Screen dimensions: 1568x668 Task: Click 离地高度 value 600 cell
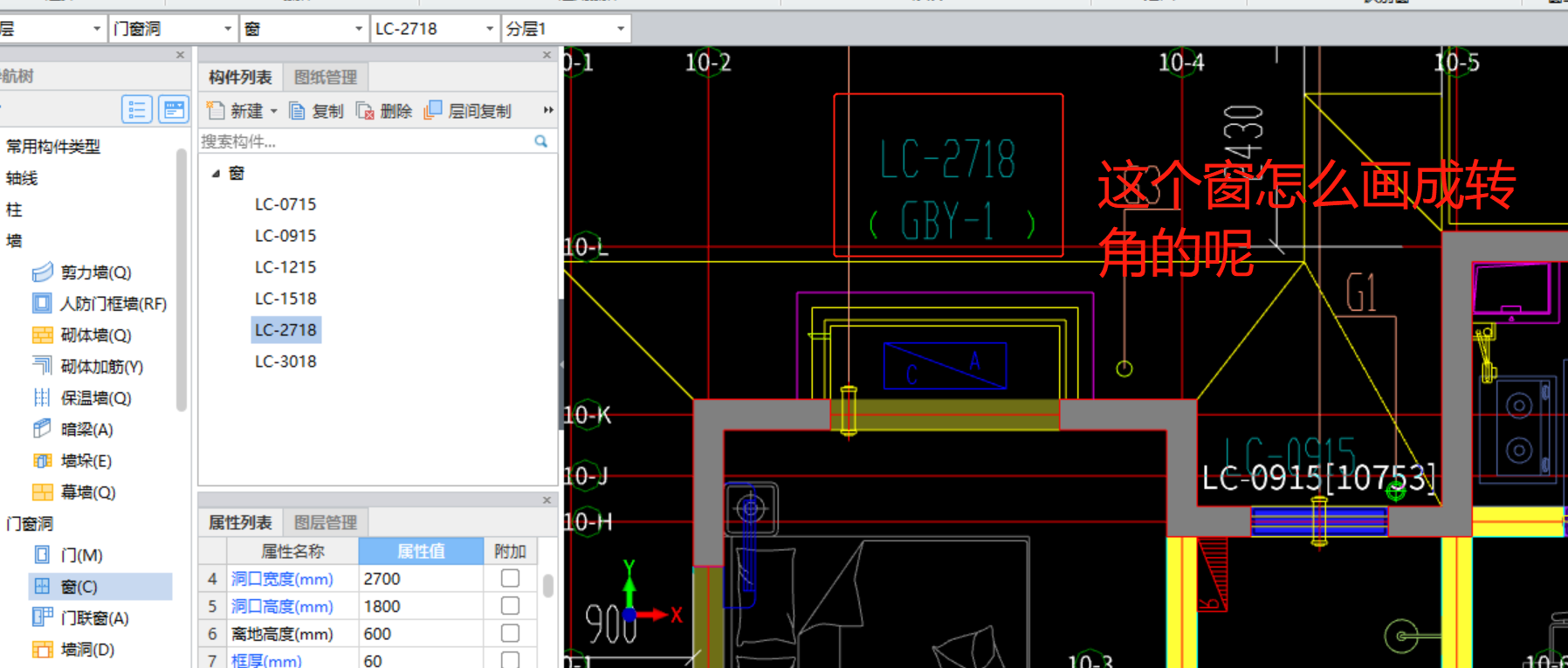(421, 632)
